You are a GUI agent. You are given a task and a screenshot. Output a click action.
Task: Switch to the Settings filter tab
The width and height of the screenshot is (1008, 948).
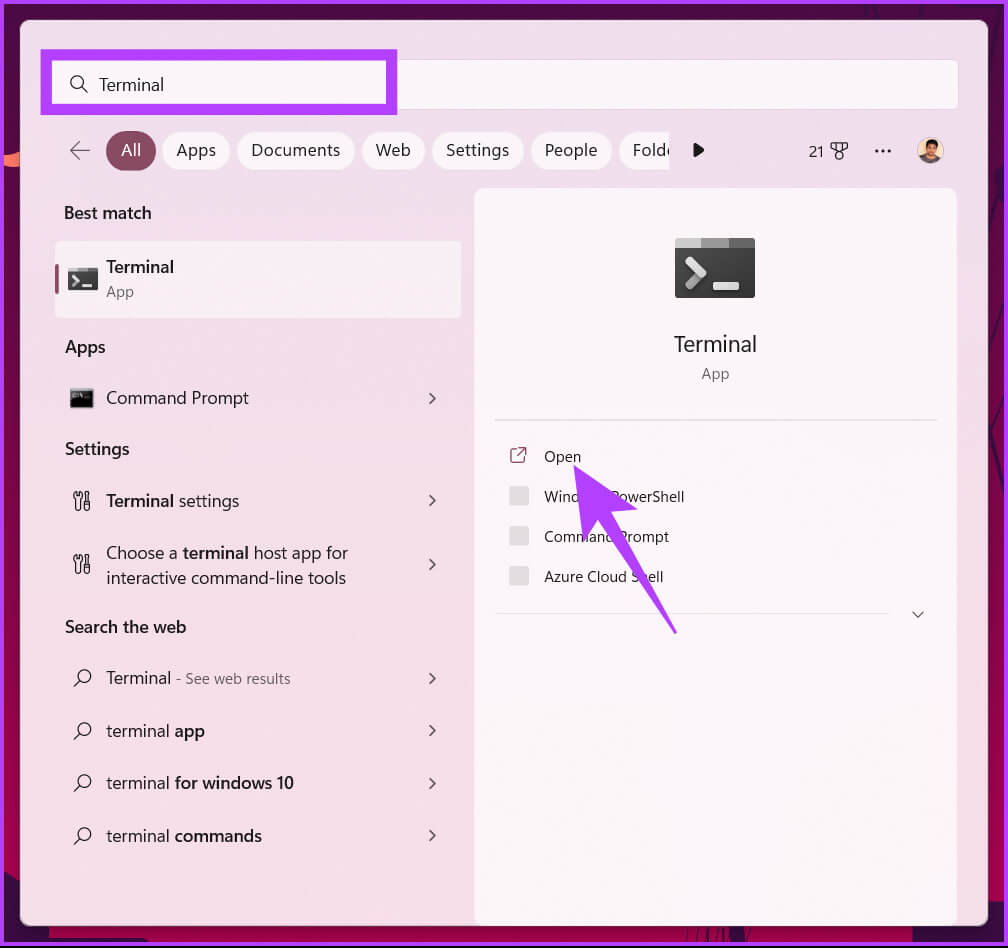point(478,150)
